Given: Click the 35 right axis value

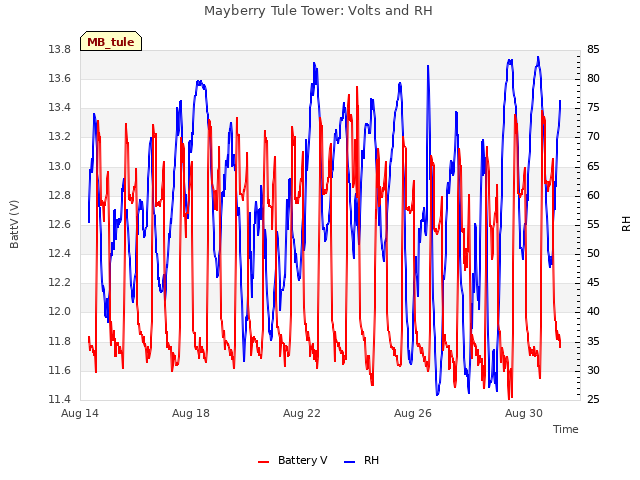Looking at the screenshot, I should point(593,341).
